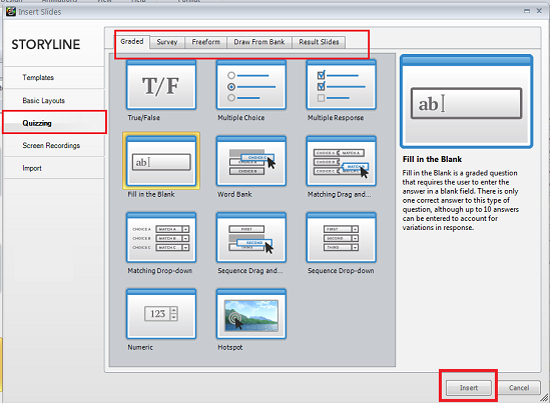Click the Cancel button

(519, 388)
